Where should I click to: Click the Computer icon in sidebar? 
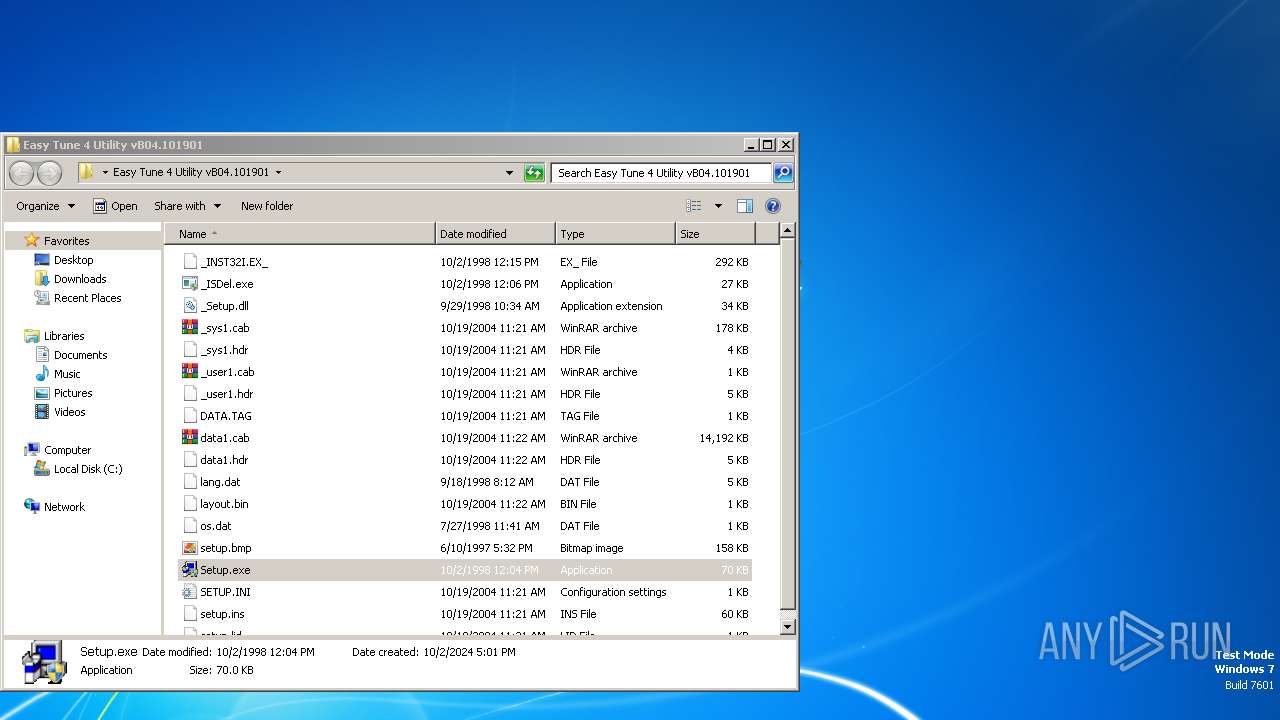click(32, 450)
